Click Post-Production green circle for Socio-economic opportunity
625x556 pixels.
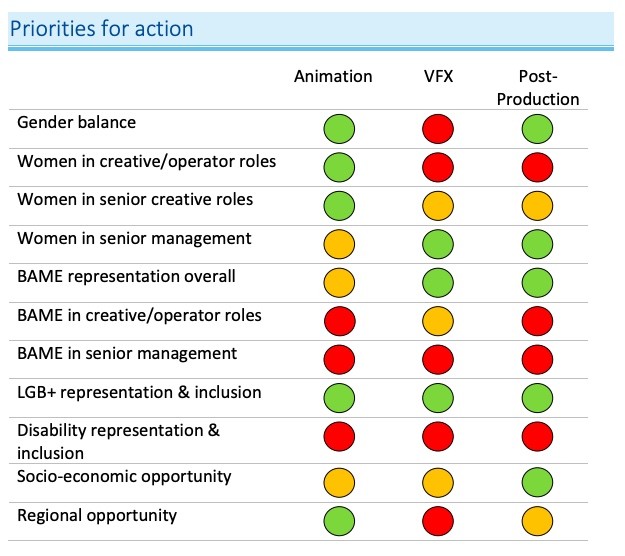tap(537, 483)
